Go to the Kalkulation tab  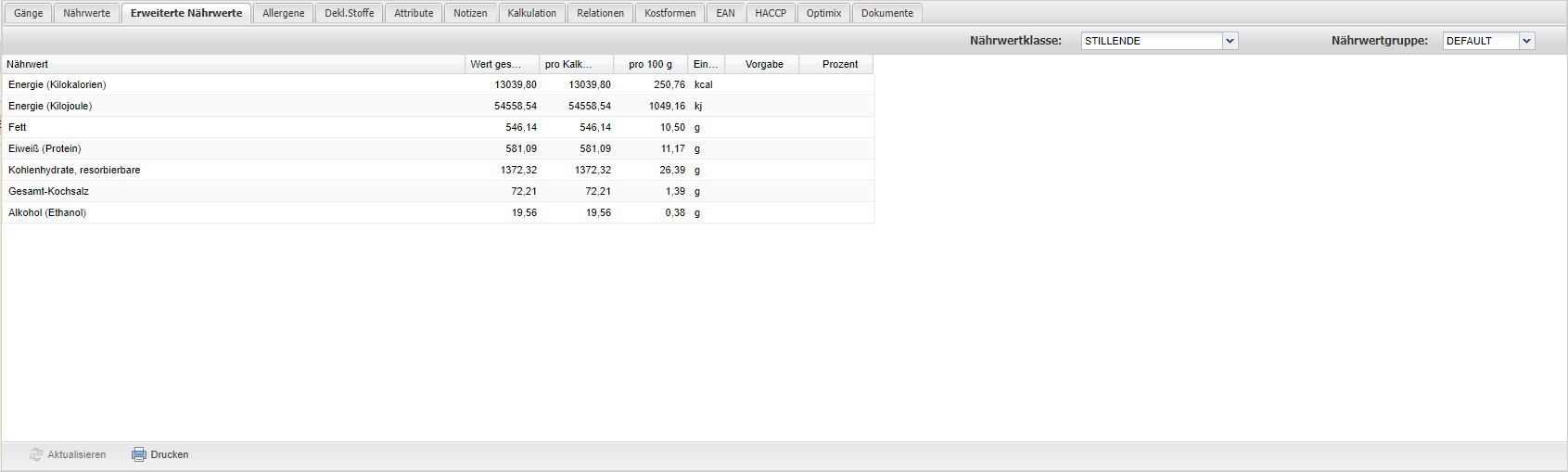pyautogui.click(x=531, y=13)
